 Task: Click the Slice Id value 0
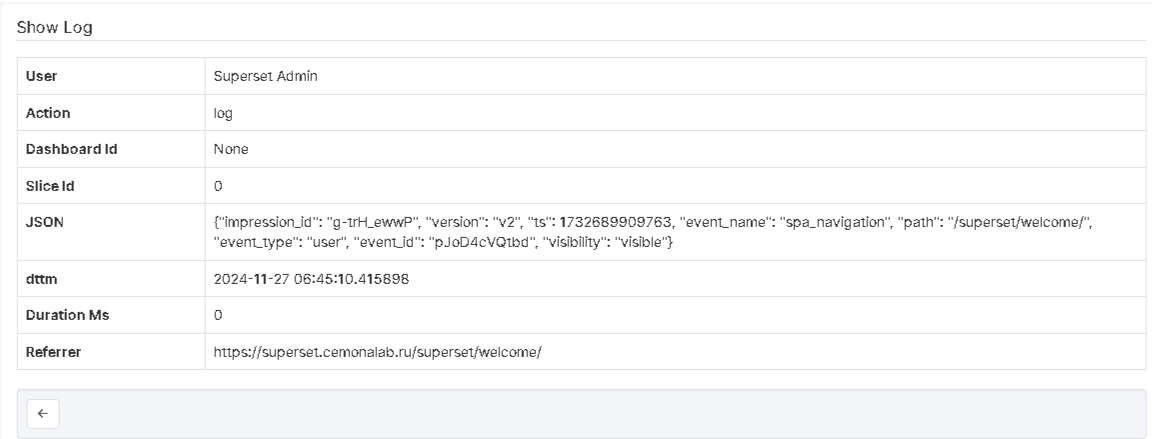(218, 185)
